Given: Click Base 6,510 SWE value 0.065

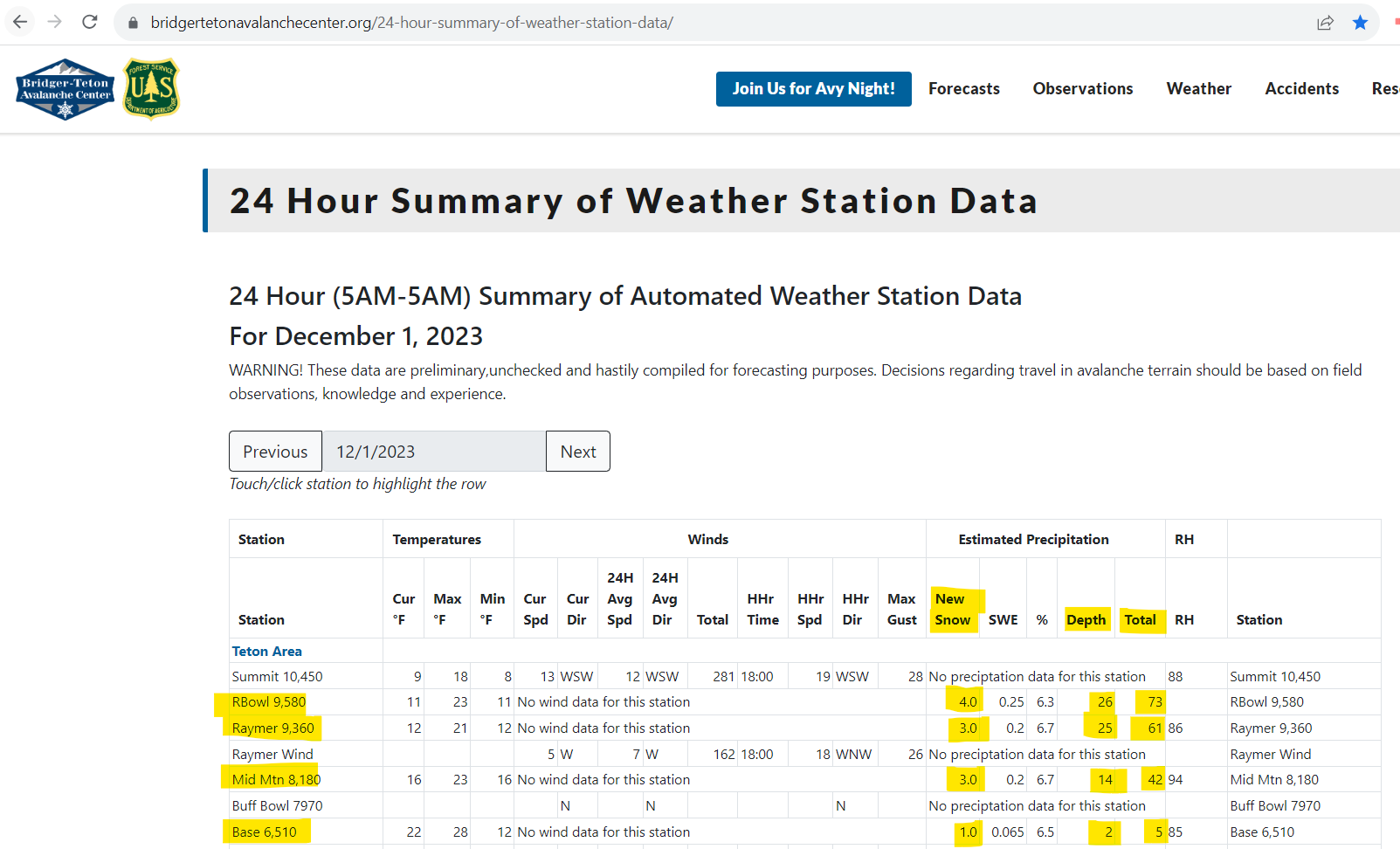Looking at the screenshot, I should [x=1008, y=832].
